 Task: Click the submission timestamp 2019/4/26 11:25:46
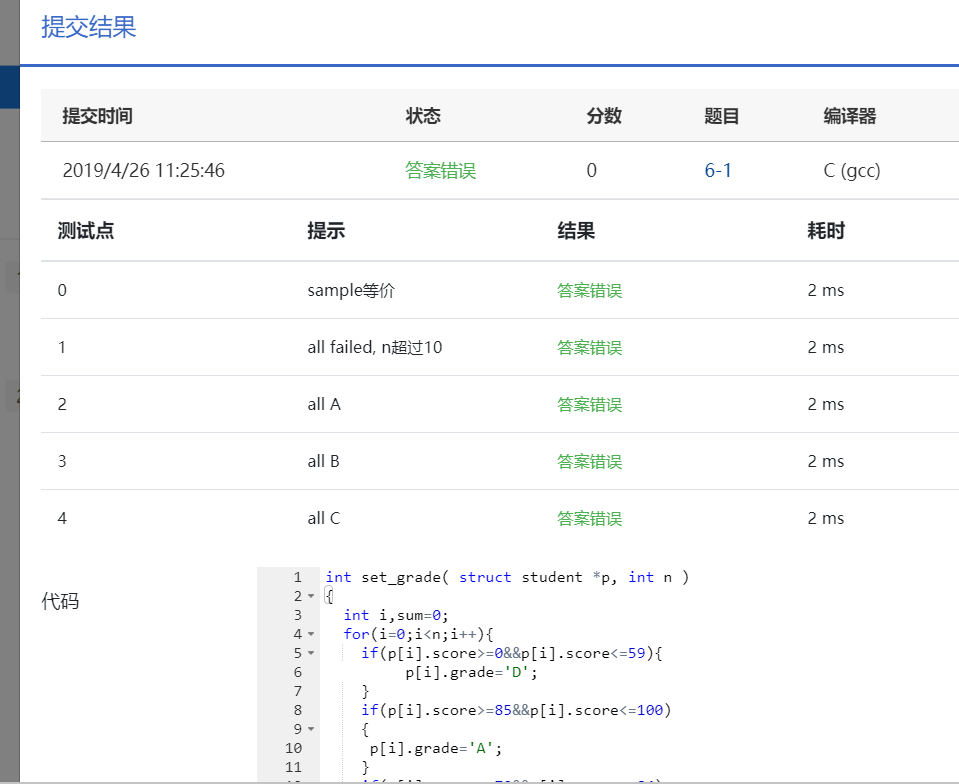point(143,170)
